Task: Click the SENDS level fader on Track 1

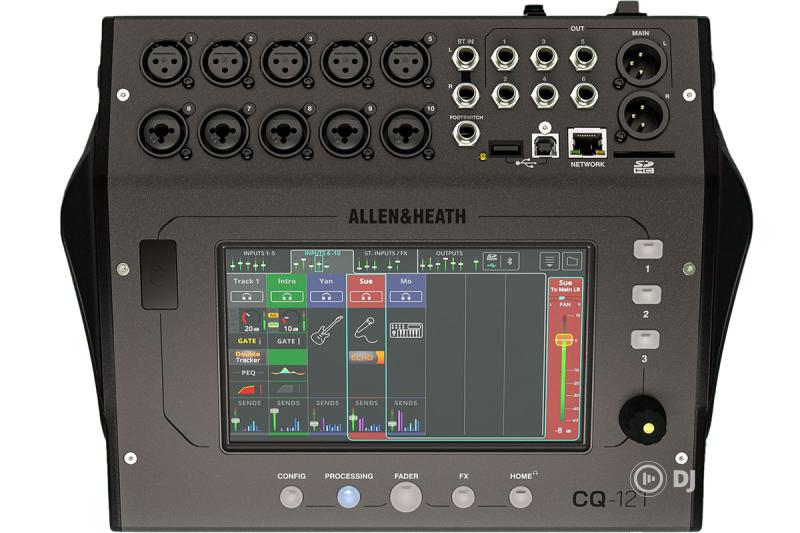Action: click(x=235, y=419)
